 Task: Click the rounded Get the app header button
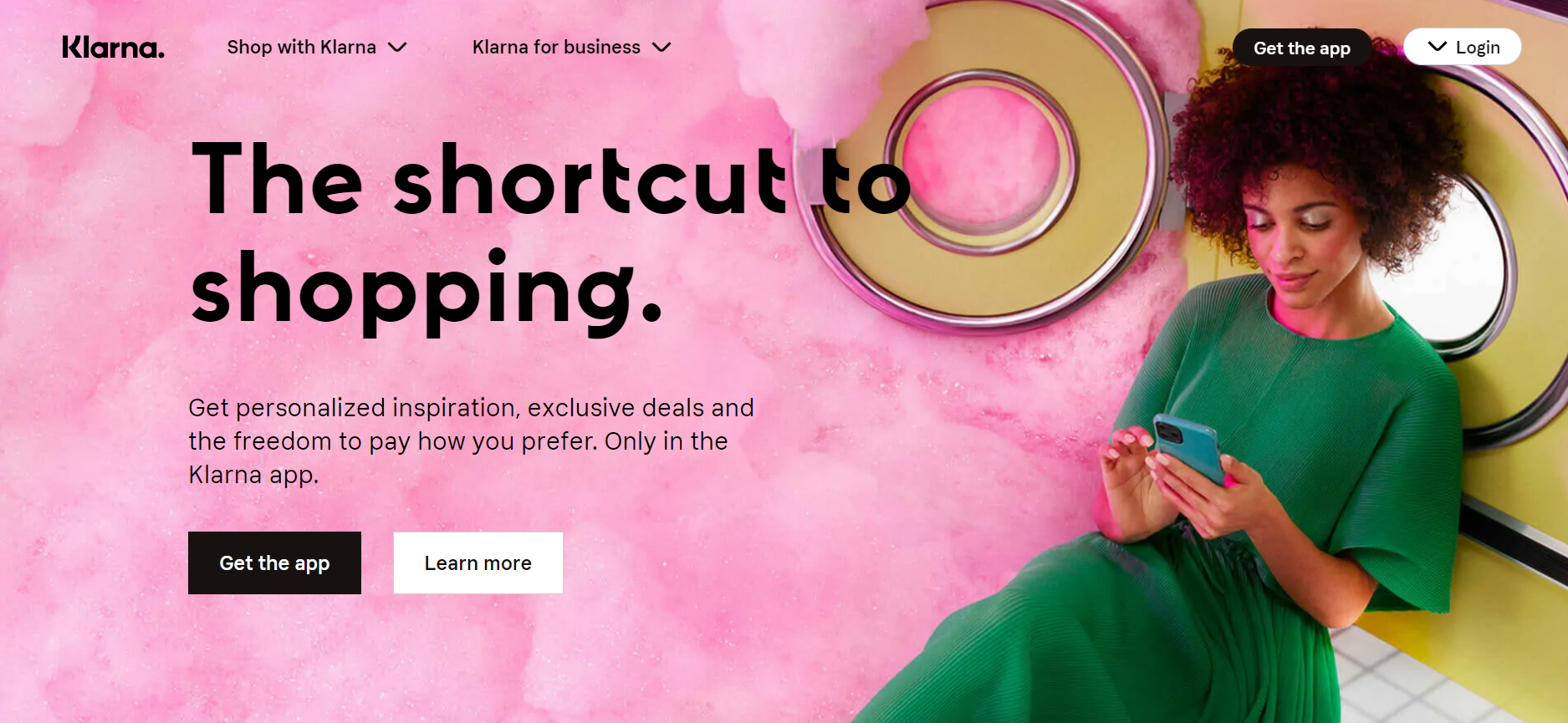(x=1302, y=48)
